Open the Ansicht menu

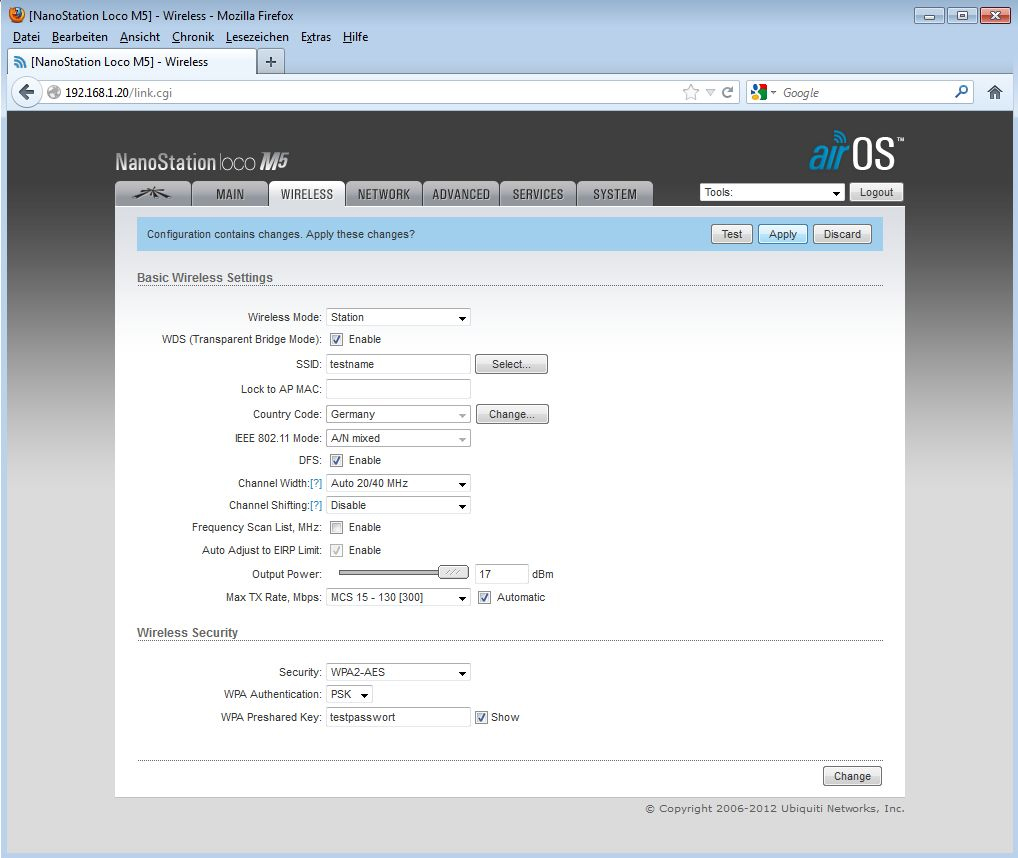click(x=140, y=37)
